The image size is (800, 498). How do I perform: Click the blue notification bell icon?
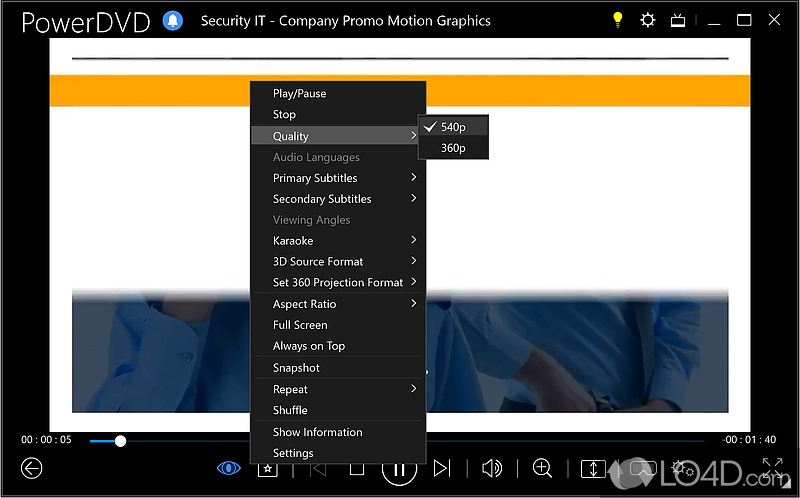point(173,21)
